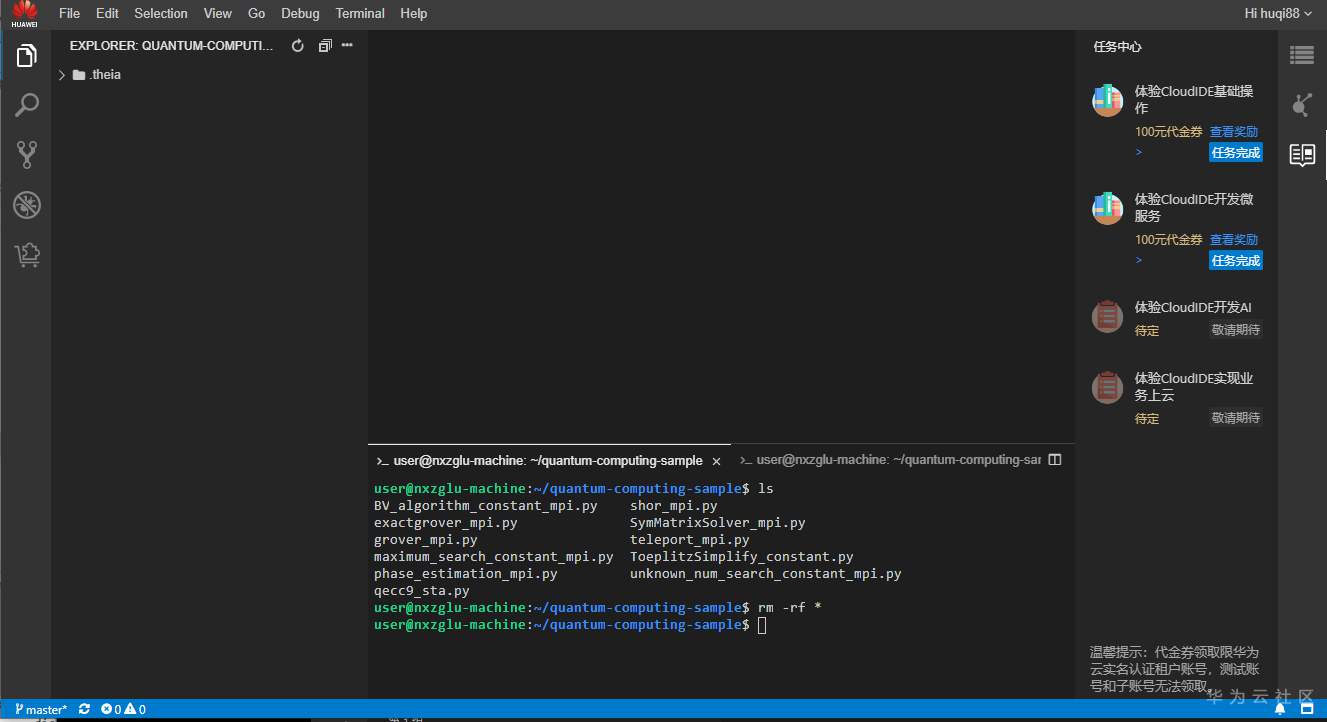Click synchronize changes icon in status bar

[84, 709]
